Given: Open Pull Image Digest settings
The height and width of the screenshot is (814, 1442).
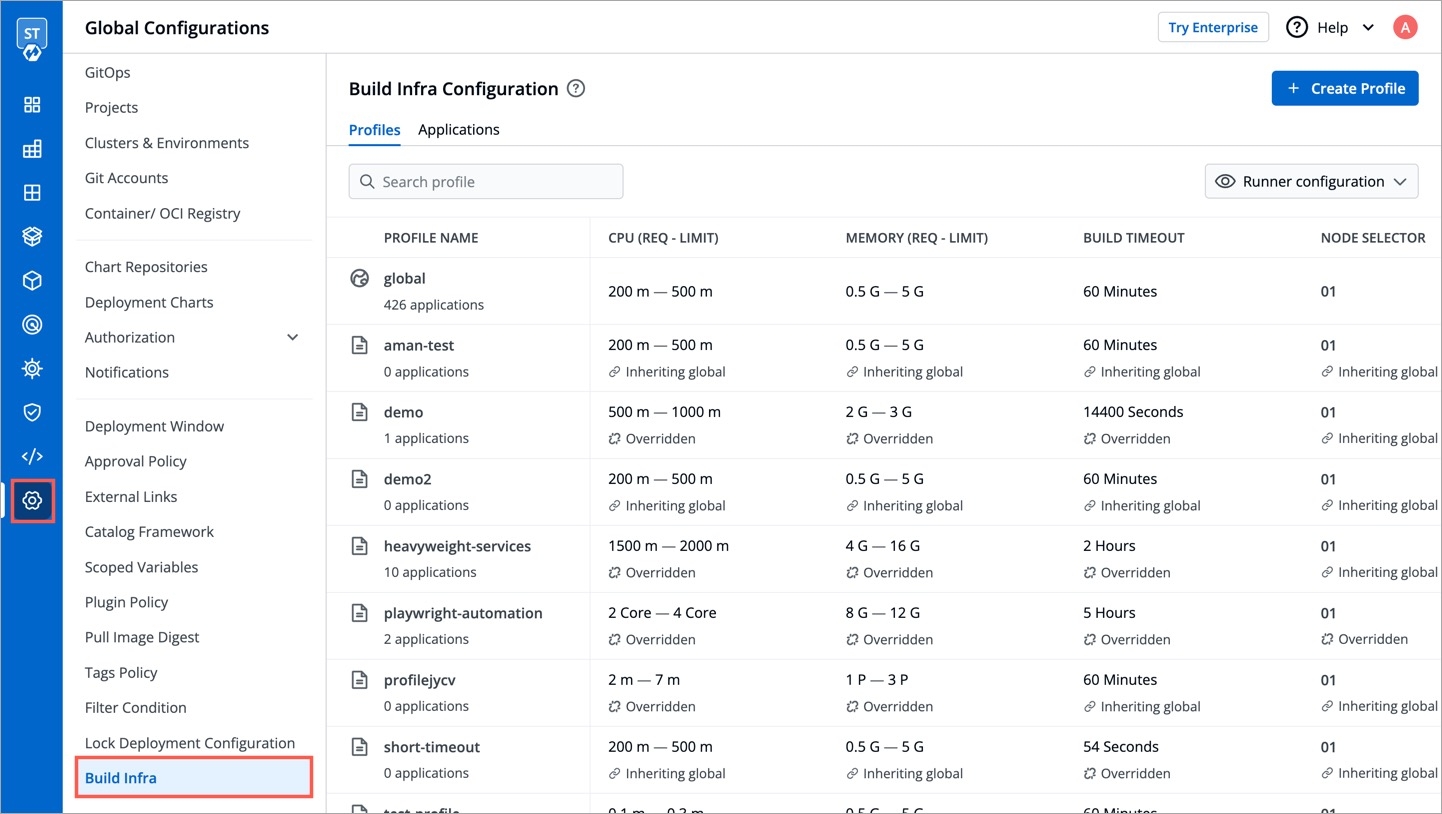Looking at the screenshot, I should [142, 637].
